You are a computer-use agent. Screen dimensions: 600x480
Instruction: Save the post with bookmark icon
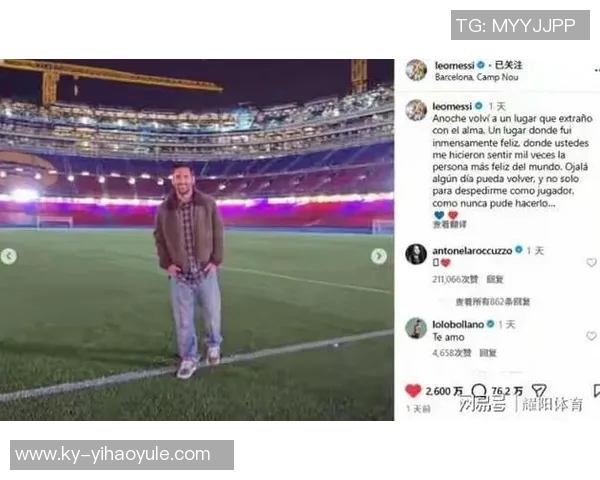click(x=597, y=391)
